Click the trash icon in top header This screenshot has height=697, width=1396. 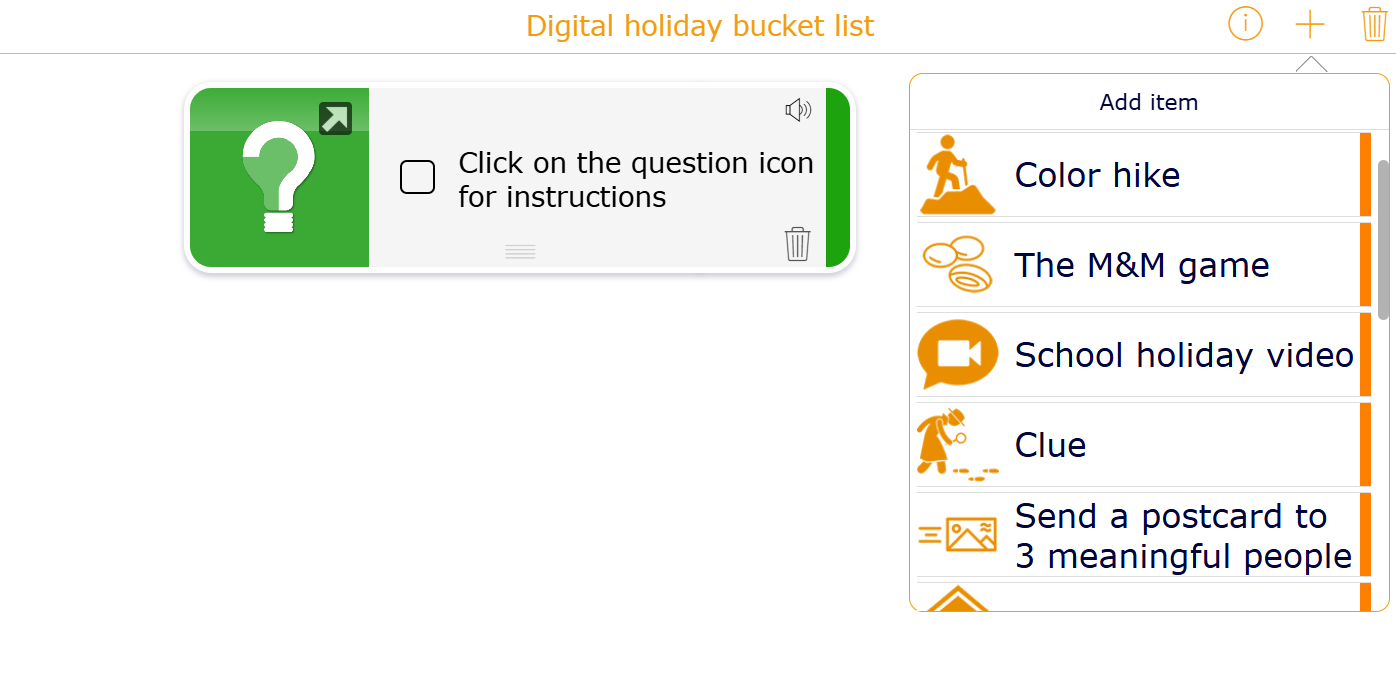tap(1374, 24)
